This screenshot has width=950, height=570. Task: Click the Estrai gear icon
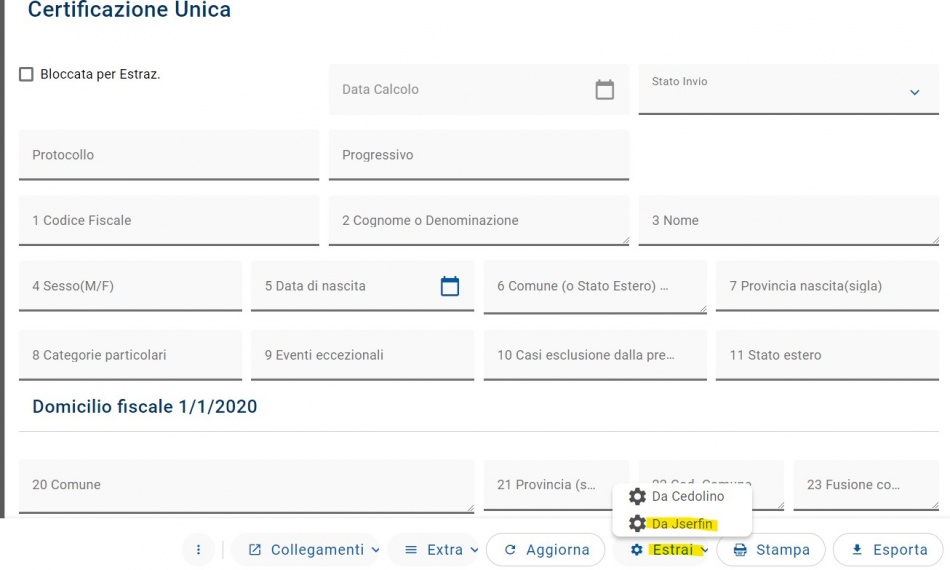pos(636,549)
